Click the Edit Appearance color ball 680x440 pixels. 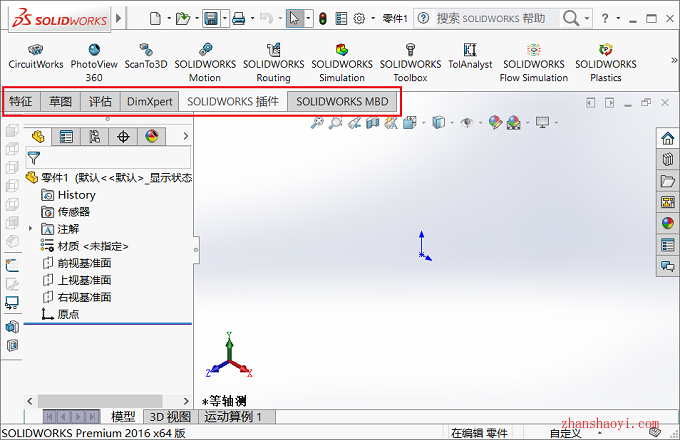(x=495, y=123)
